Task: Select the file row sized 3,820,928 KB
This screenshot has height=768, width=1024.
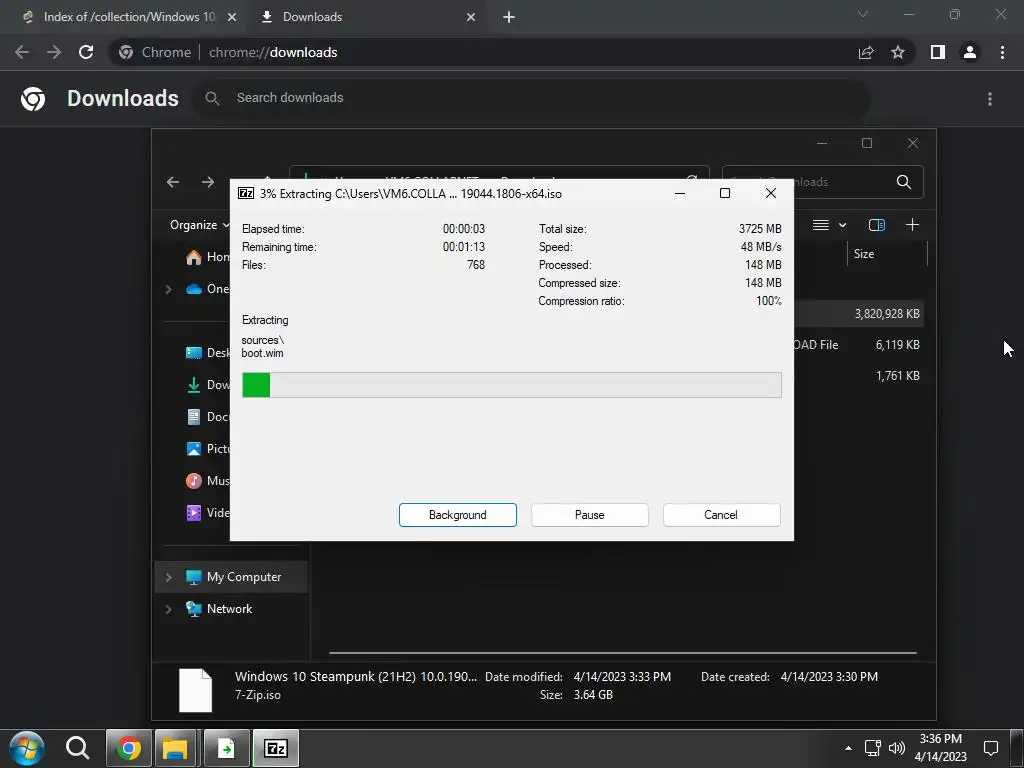Action: [859, 314]
